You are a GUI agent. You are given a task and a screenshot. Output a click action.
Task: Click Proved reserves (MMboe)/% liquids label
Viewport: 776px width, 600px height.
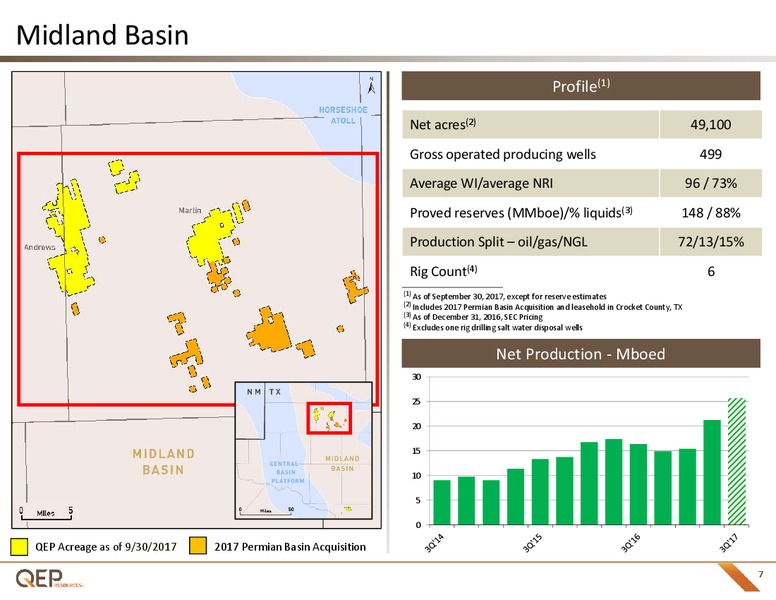click(521, 212)
